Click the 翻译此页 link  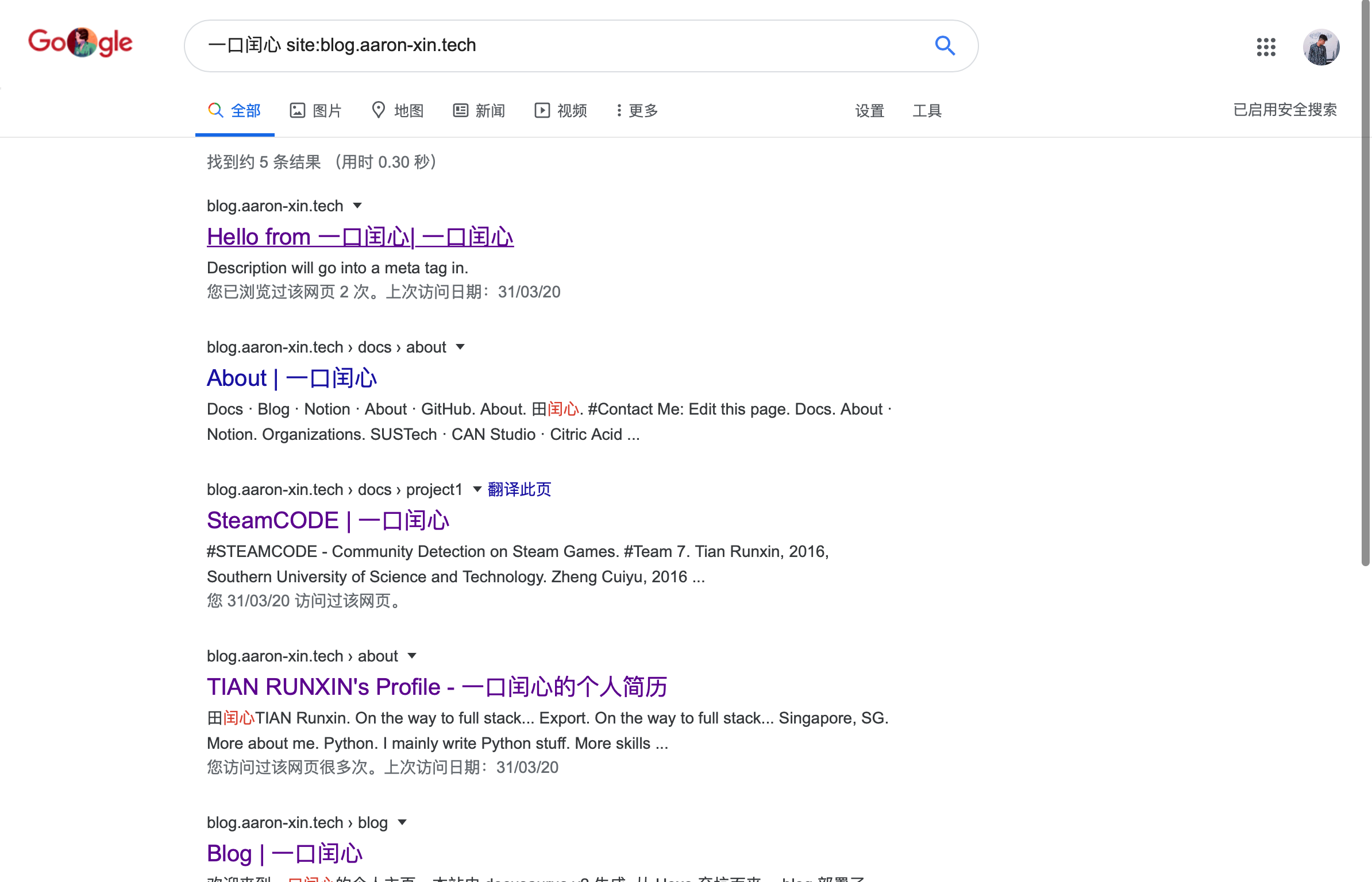click(519, 489)
